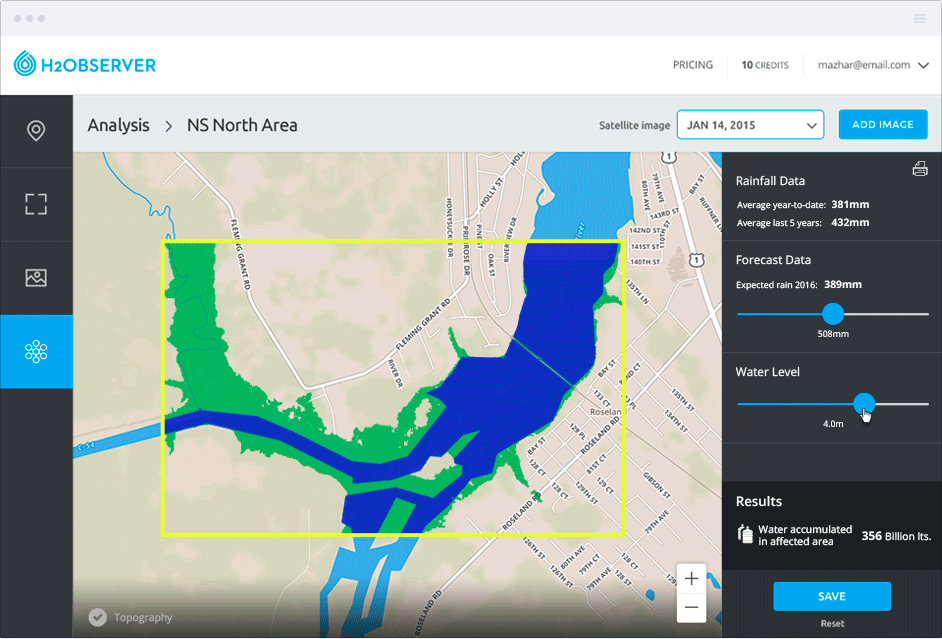Toggle the Topography checkbox
Image resolution: width=942 pixels, height=639 pixels.
pyautogui.click(x=97, y=617)
